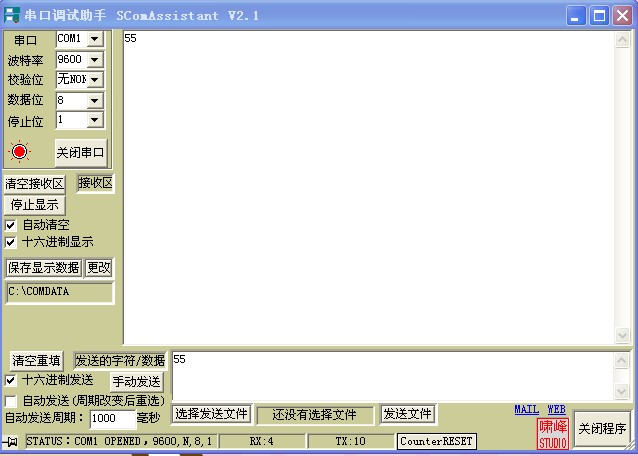Enable the 自动发送 auto-send checkbox
The image size is (638, 456).
click(11, 400)
